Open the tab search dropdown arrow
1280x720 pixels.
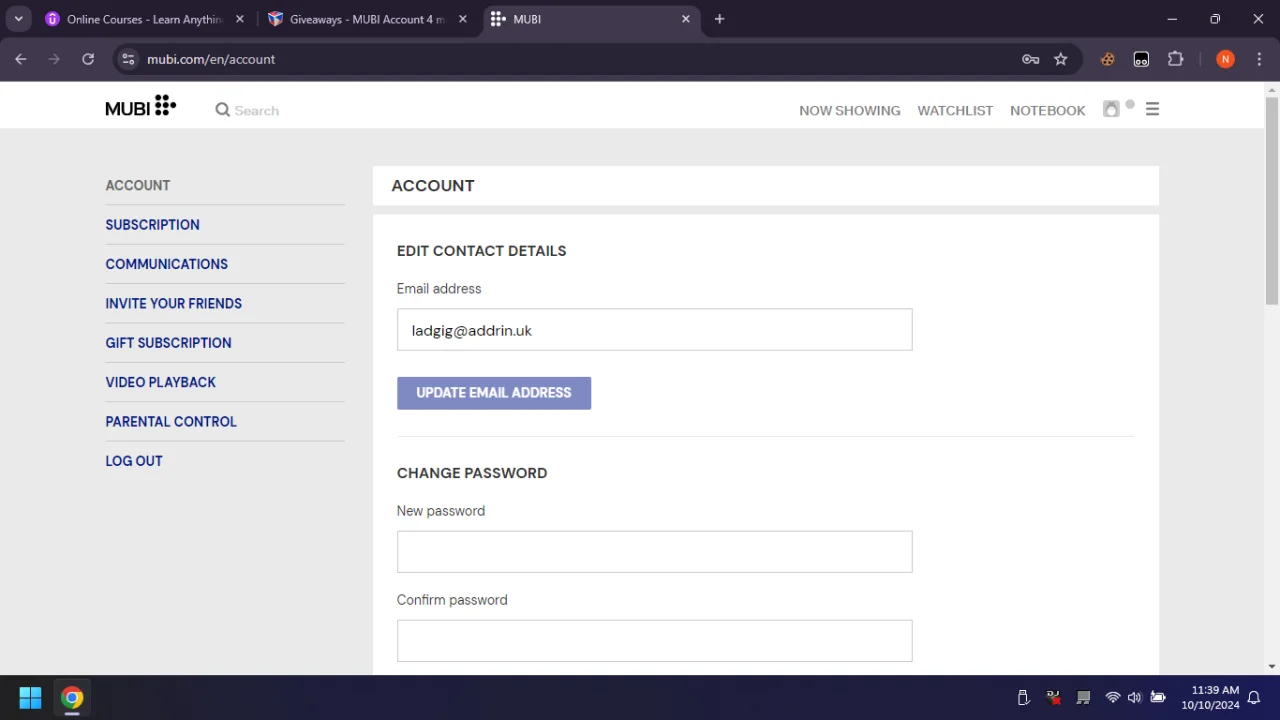click(18, 19)
